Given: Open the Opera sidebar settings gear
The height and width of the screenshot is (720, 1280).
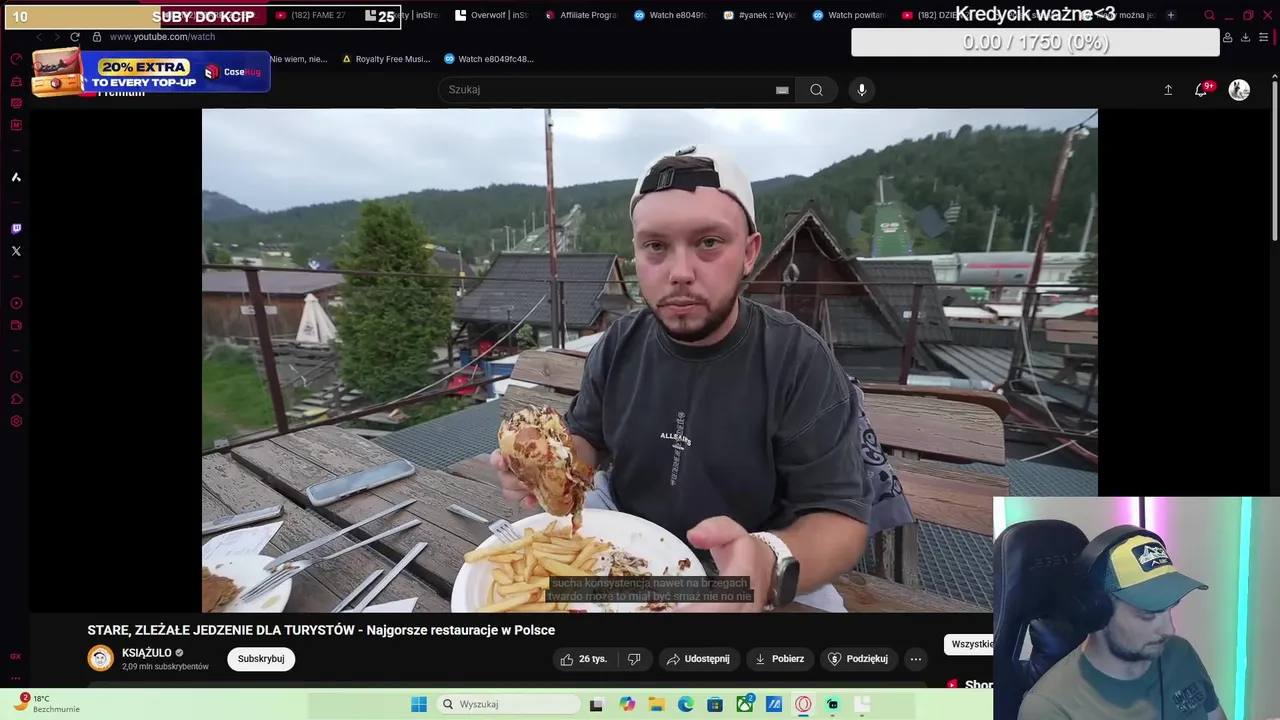Looking at the screenshot, I should point(16,421).
